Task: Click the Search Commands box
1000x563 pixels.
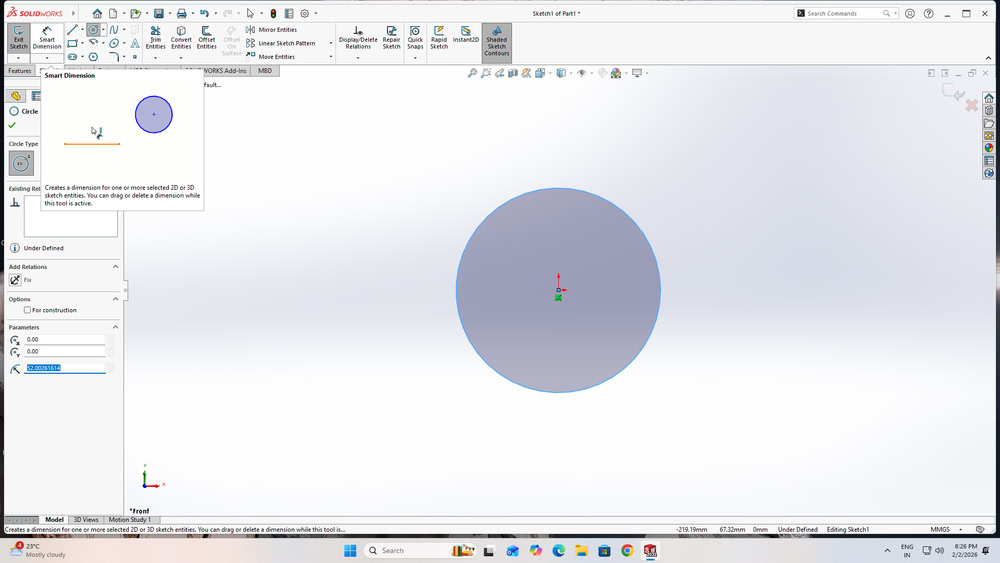Action: coord(846,13)
